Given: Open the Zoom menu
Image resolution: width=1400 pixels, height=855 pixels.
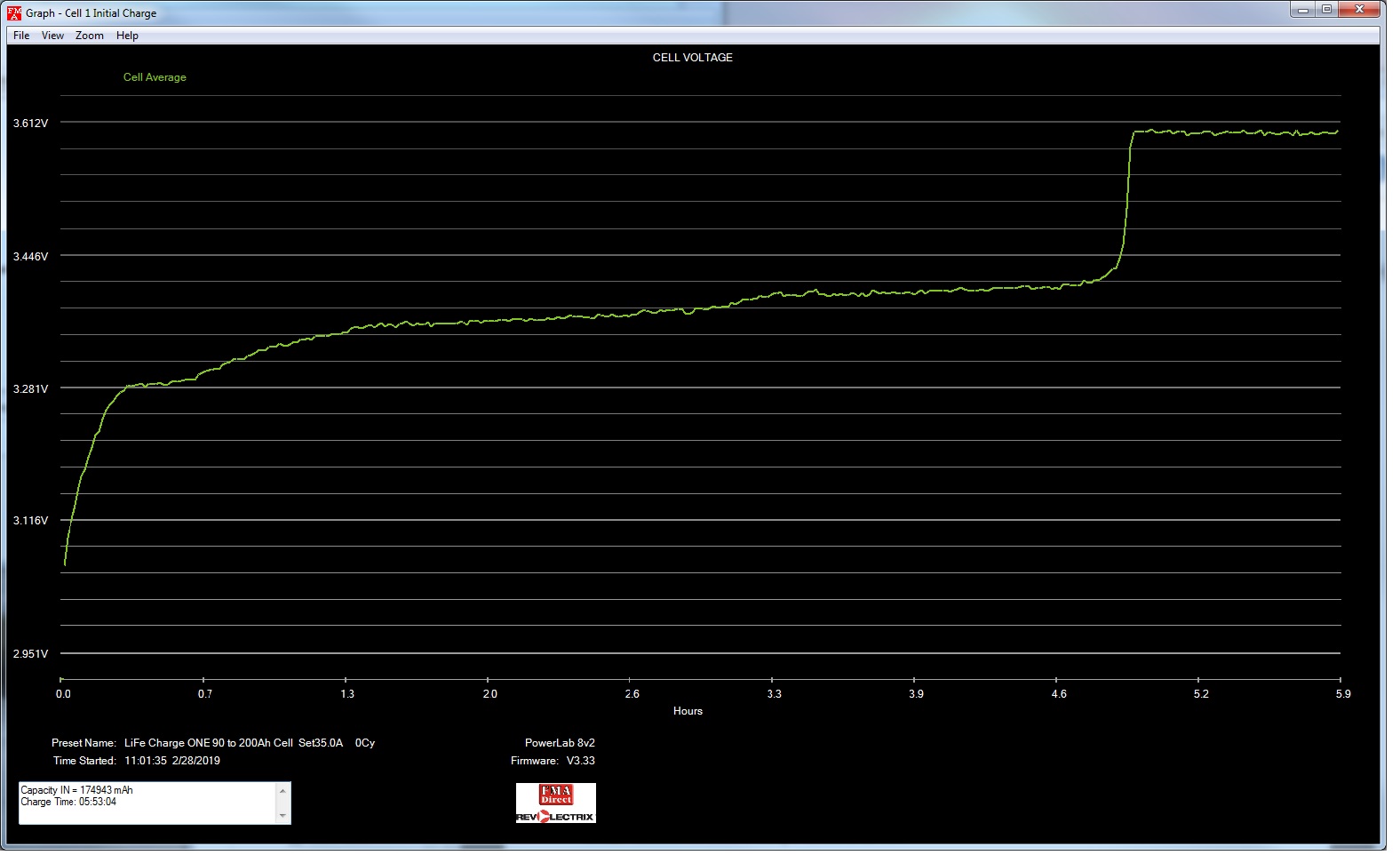Looking at the screenshot, I should (89, 36).
